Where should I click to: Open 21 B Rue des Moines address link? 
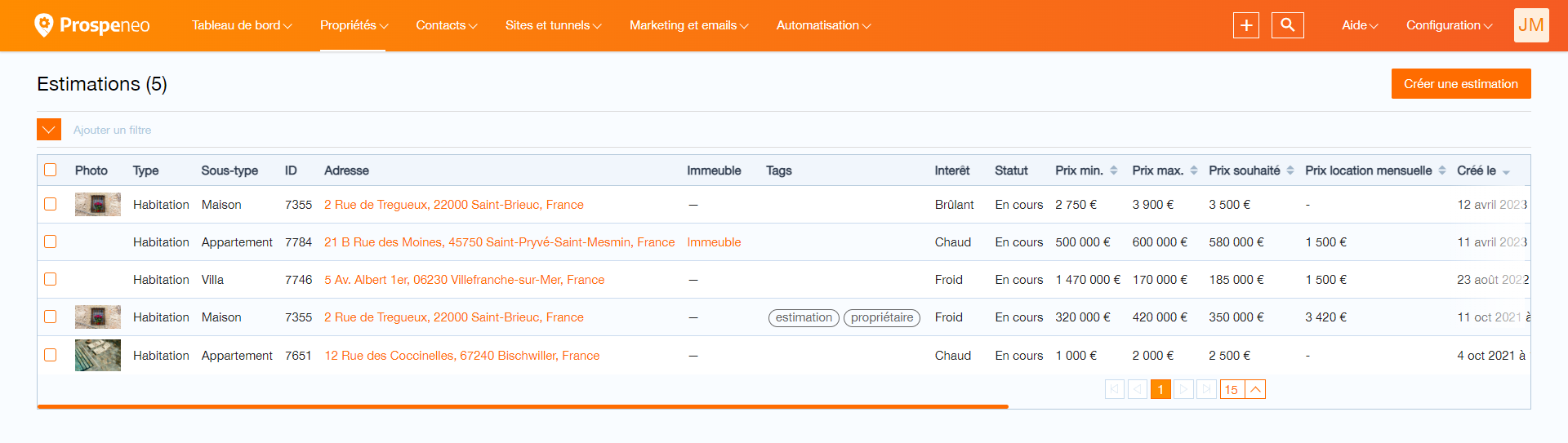pyautogui.click(x=499, y=242)
